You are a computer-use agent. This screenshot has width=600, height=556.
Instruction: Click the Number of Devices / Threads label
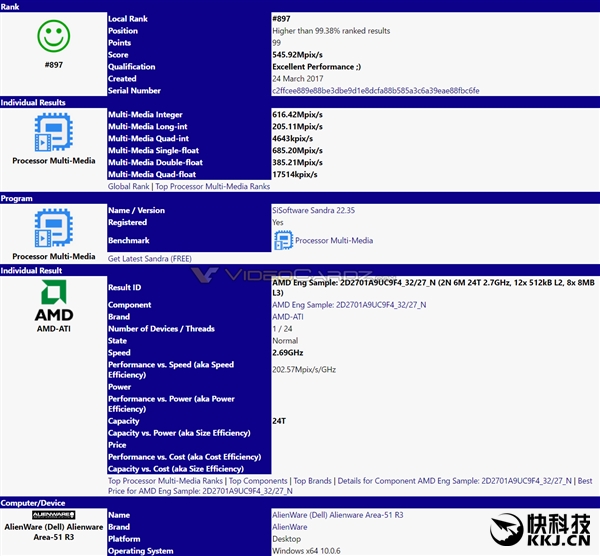[x=161, y=329]
